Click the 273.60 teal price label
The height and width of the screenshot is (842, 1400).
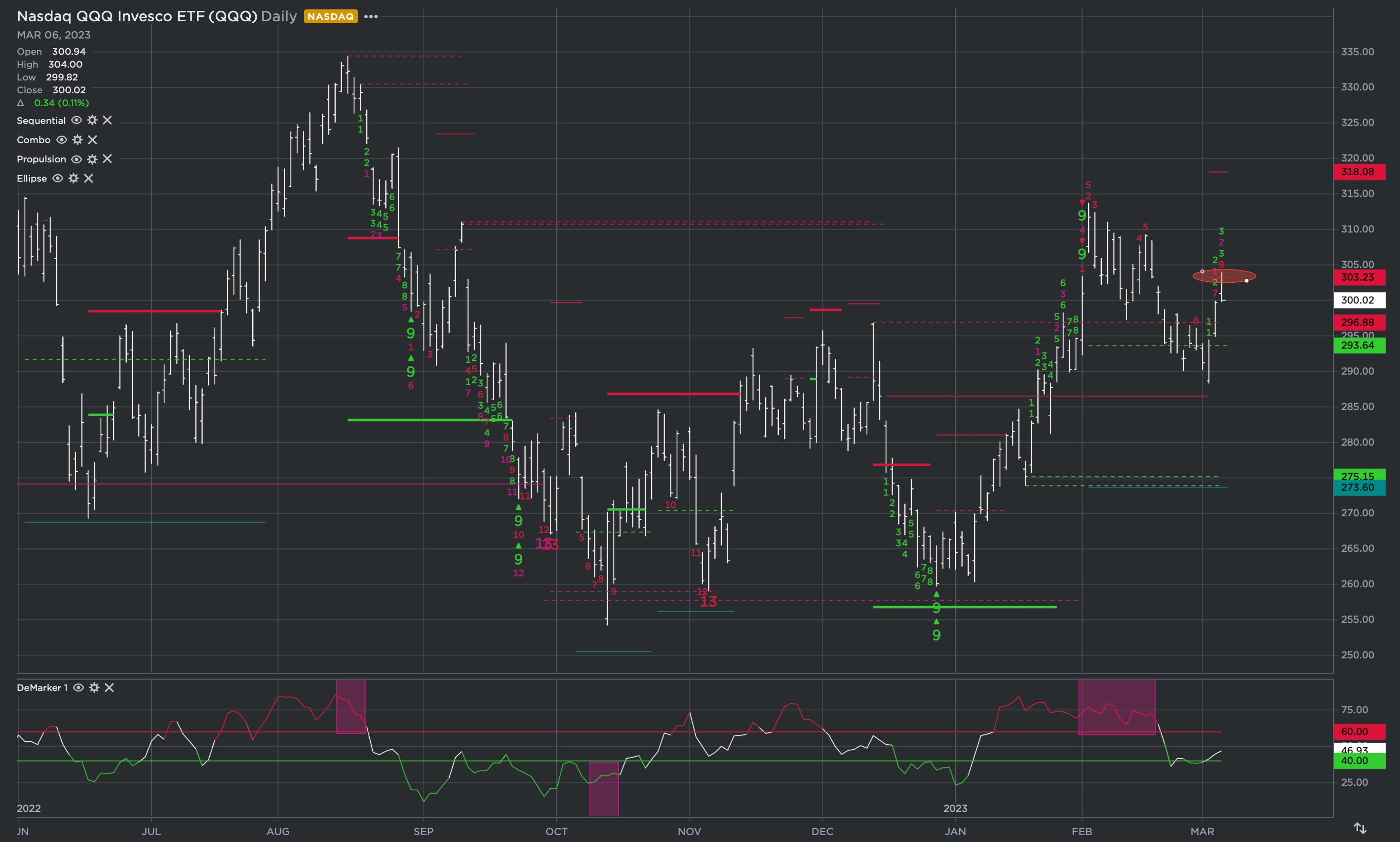coord(1359,488)
